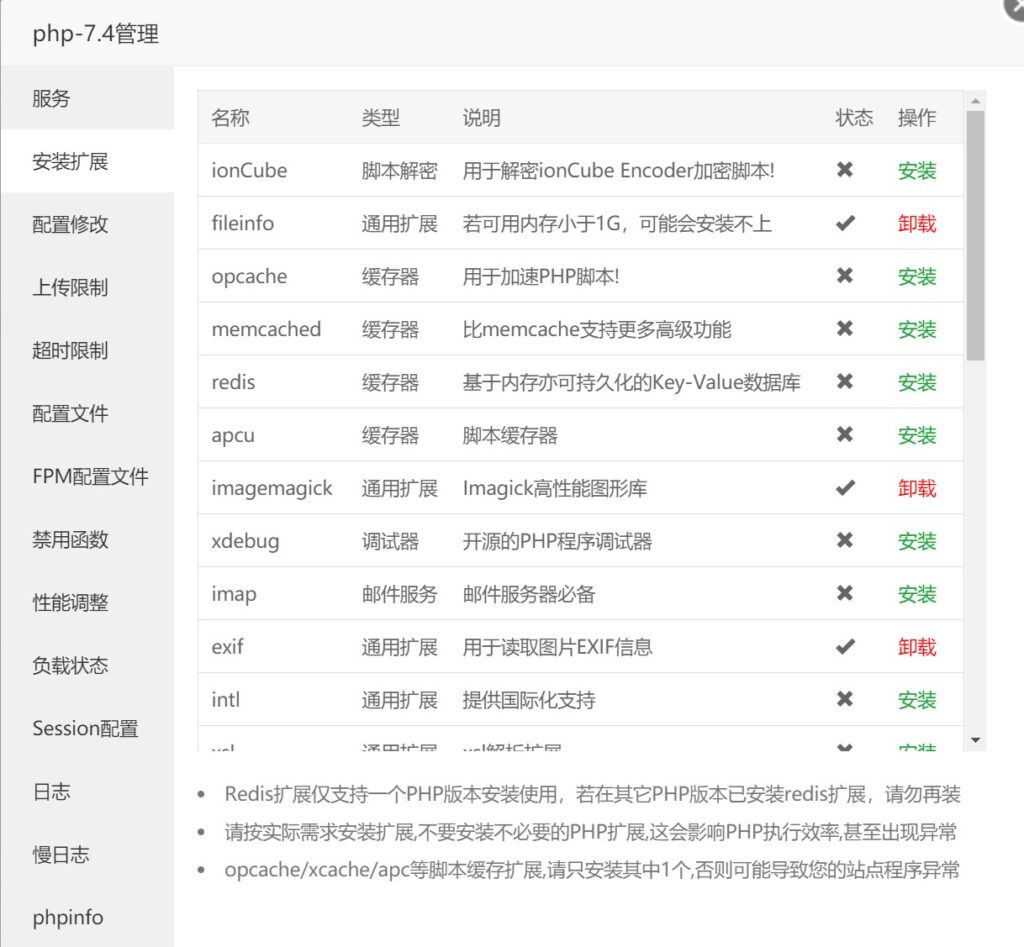Open the 禁用函数 settings tab
This screenshot has width=1024, height=947.
coord(70,540)
